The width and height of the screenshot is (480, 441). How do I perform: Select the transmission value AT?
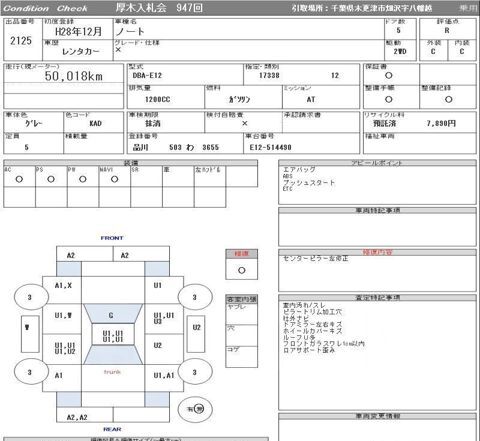click(x=311, y=100)
